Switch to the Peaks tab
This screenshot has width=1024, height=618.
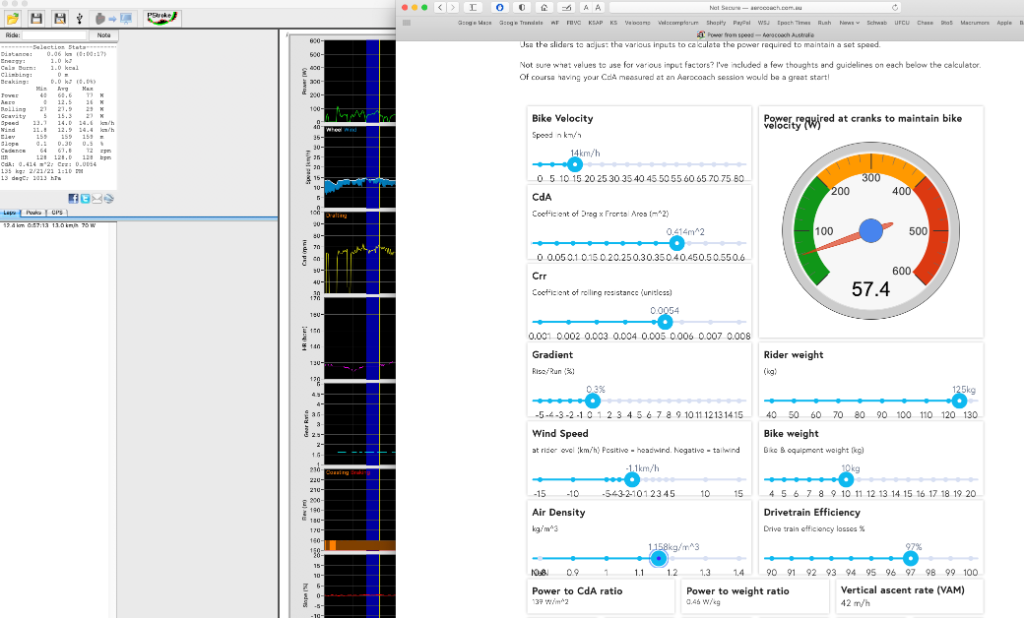(x=33, y=212)
